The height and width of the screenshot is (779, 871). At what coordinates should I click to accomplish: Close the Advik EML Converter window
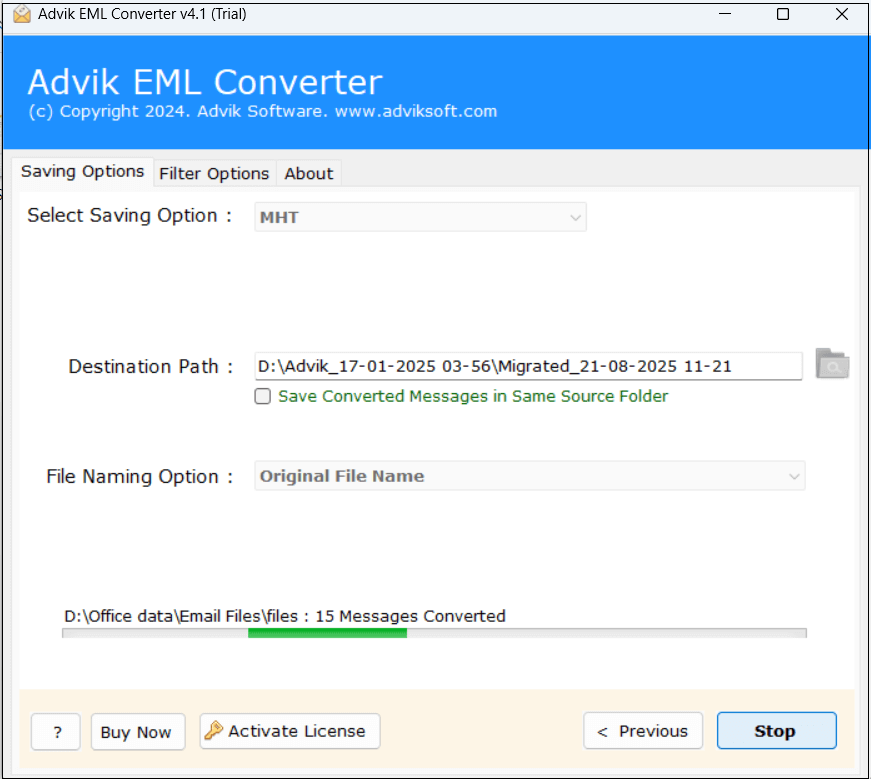(842, 14)
